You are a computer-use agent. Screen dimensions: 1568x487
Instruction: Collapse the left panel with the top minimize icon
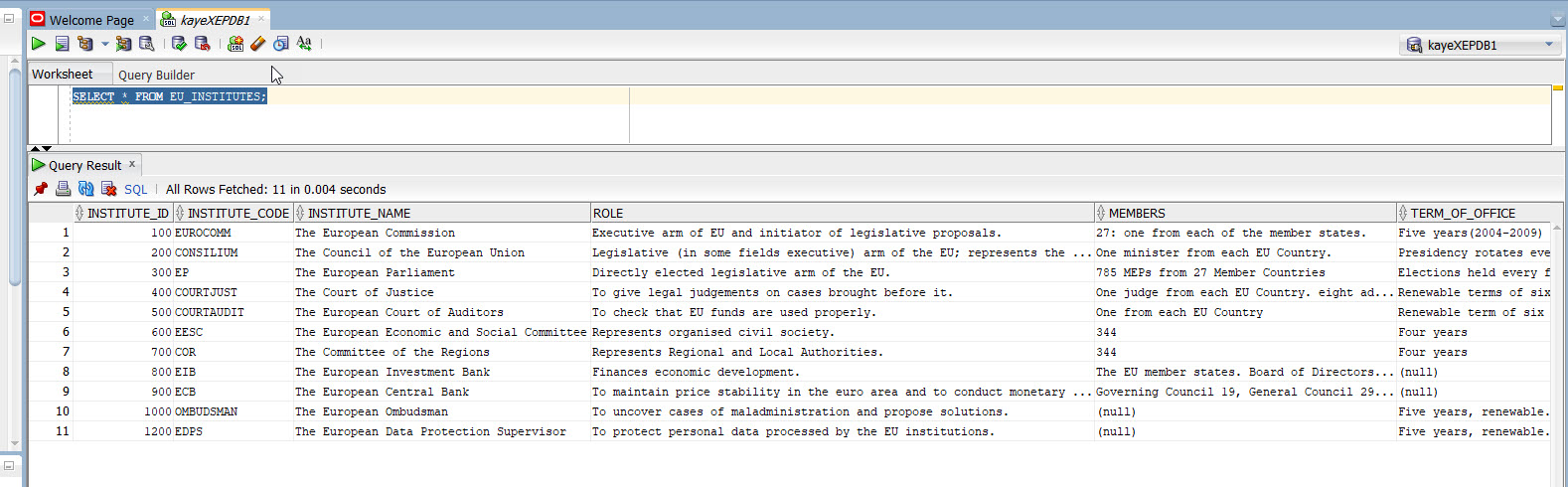tap(8, 18)
